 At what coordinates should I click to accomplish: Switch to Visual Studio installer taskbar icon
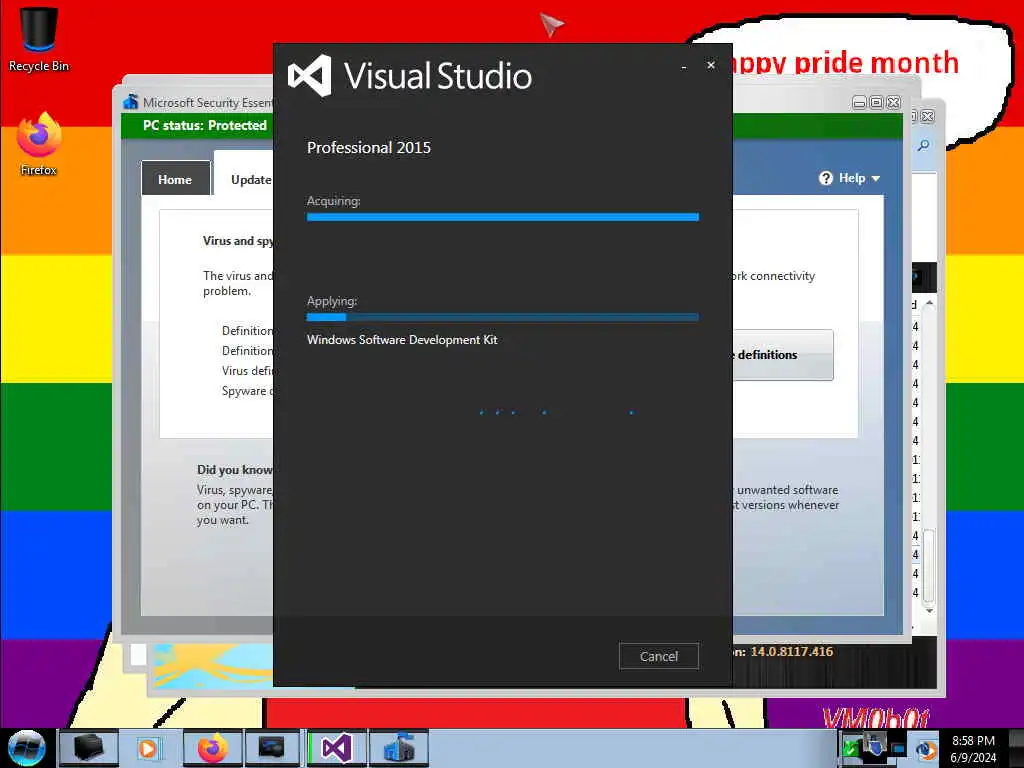point(336,748)
